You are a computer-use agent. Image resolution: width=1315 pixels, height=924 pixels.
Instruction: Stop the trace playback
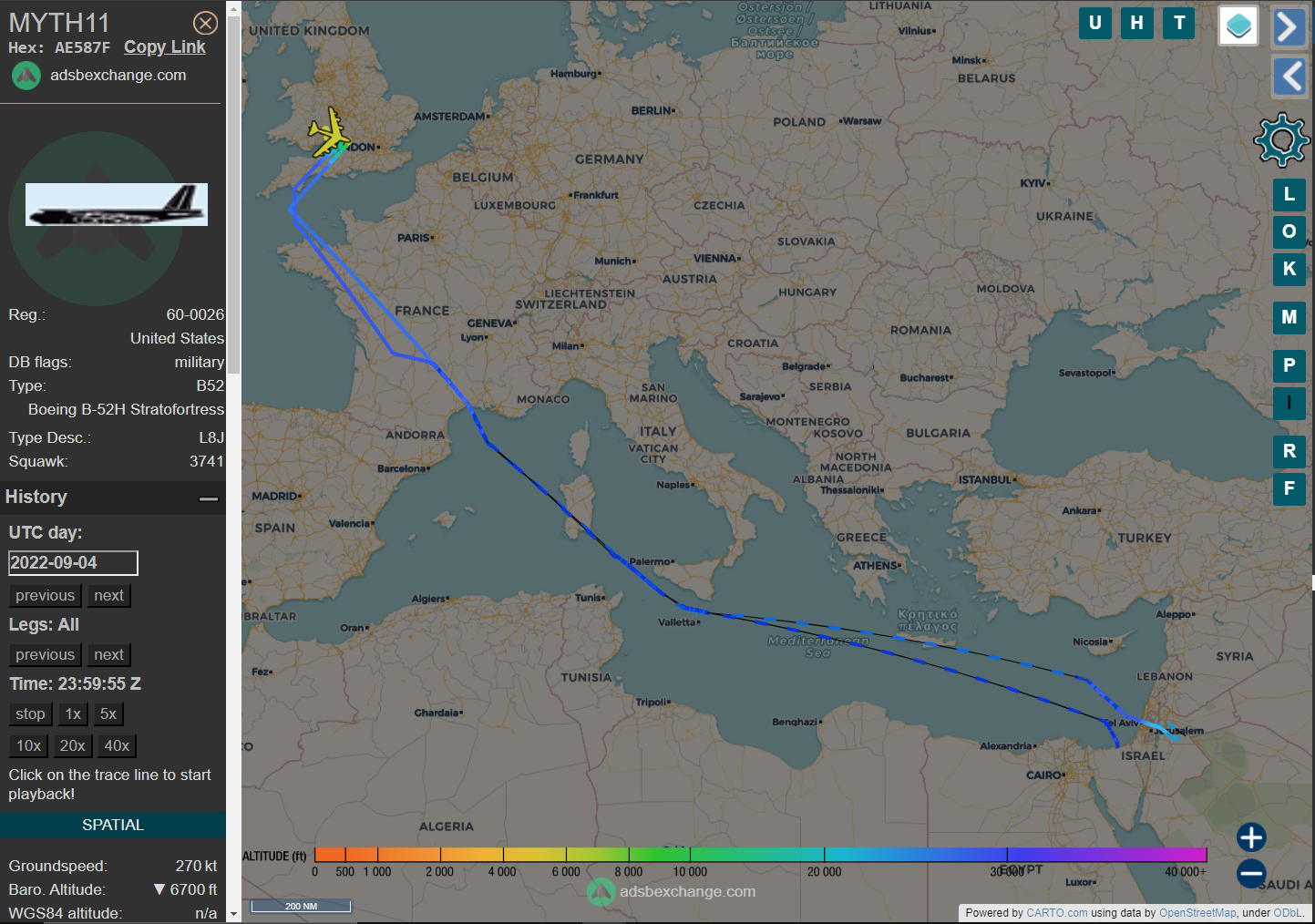point(30,714)
